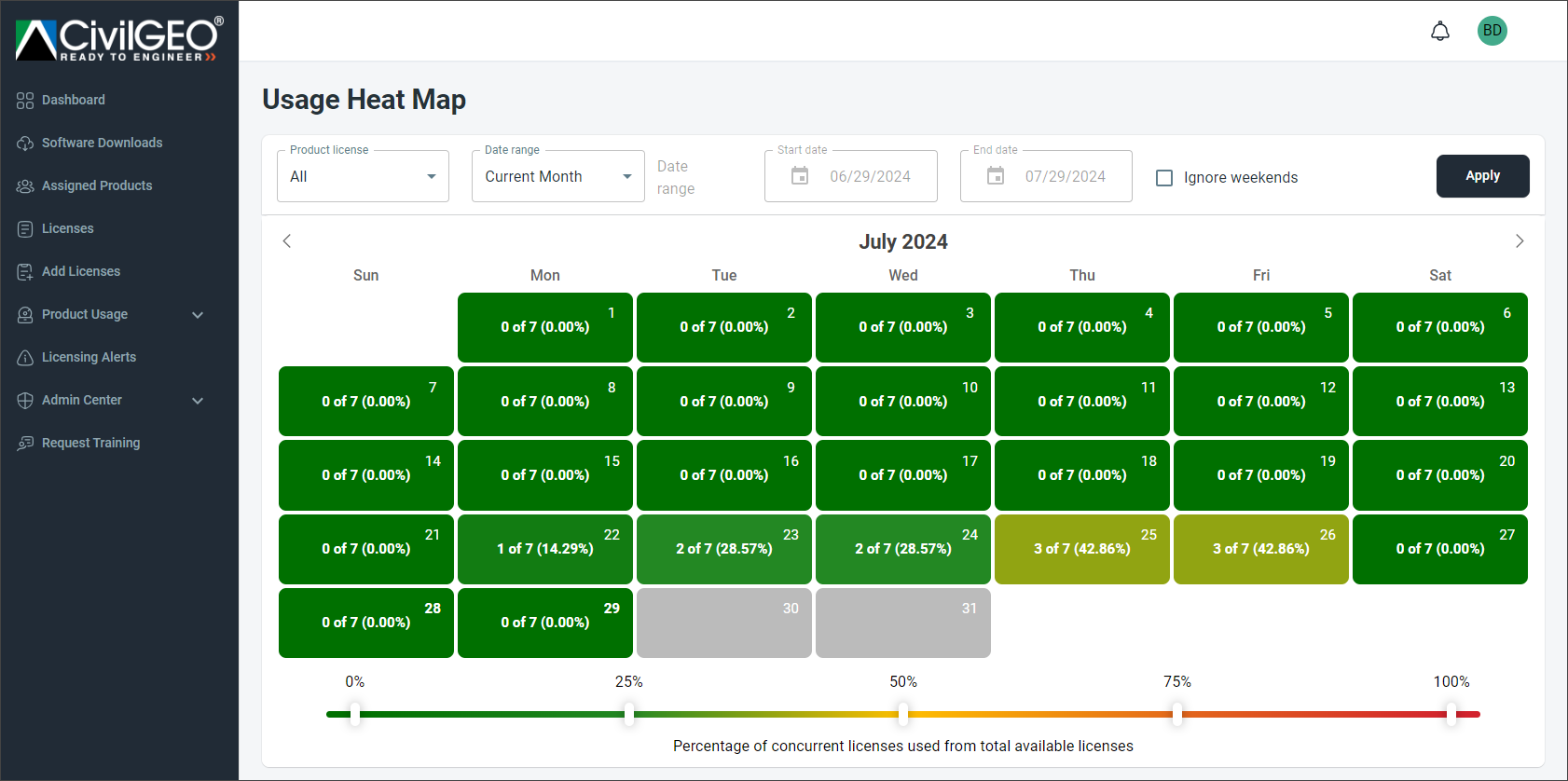Click the Product Usage sidebar icon
The width and height of the screenshot is (1568, 781).
[25, 314]
